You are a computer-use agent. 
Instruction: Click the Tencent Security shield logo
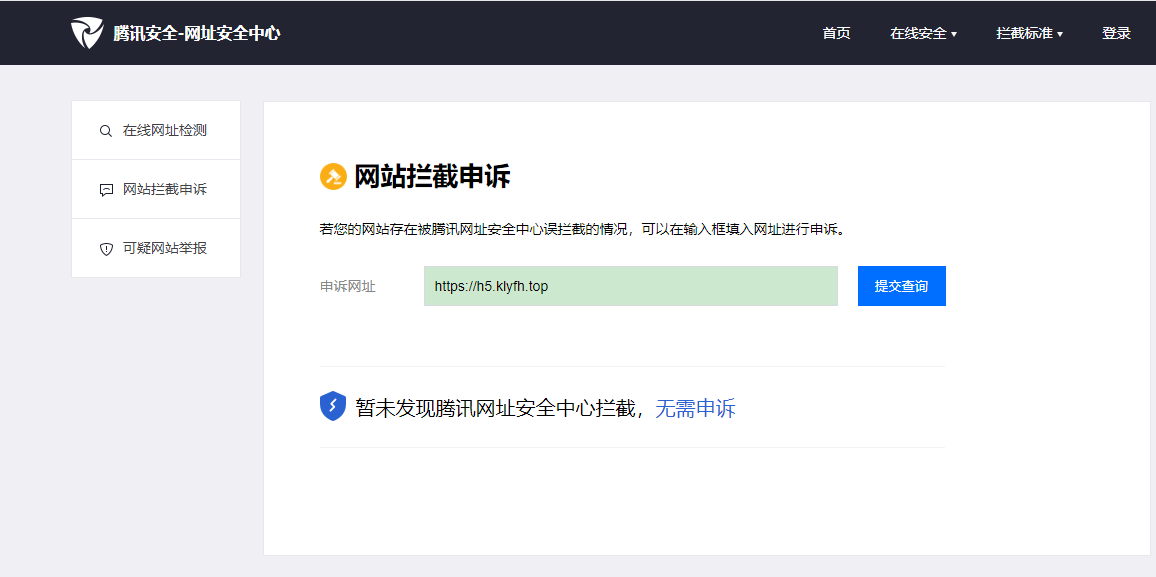pyautogui.click(x=87, y=33)
